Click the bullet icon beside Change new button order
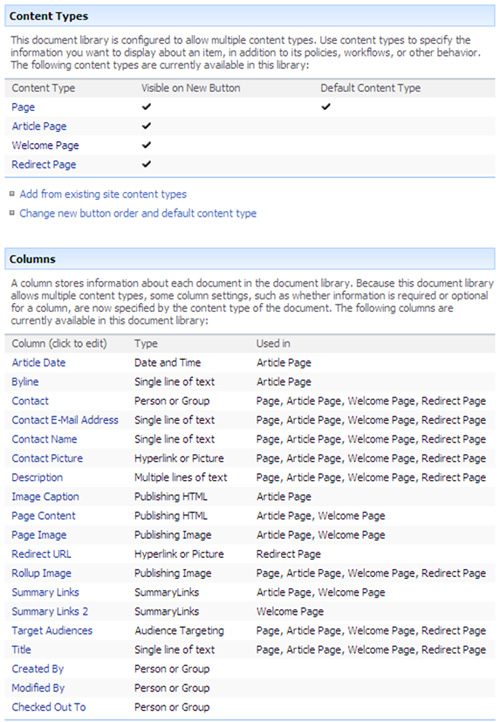The height and width of the screenshot is (722, 500). (12, 213)
